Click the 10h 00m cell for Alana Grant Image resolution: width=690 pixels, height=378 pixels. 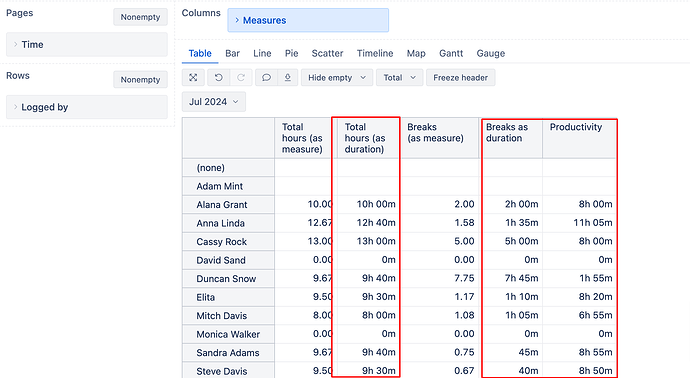[368, 204]
